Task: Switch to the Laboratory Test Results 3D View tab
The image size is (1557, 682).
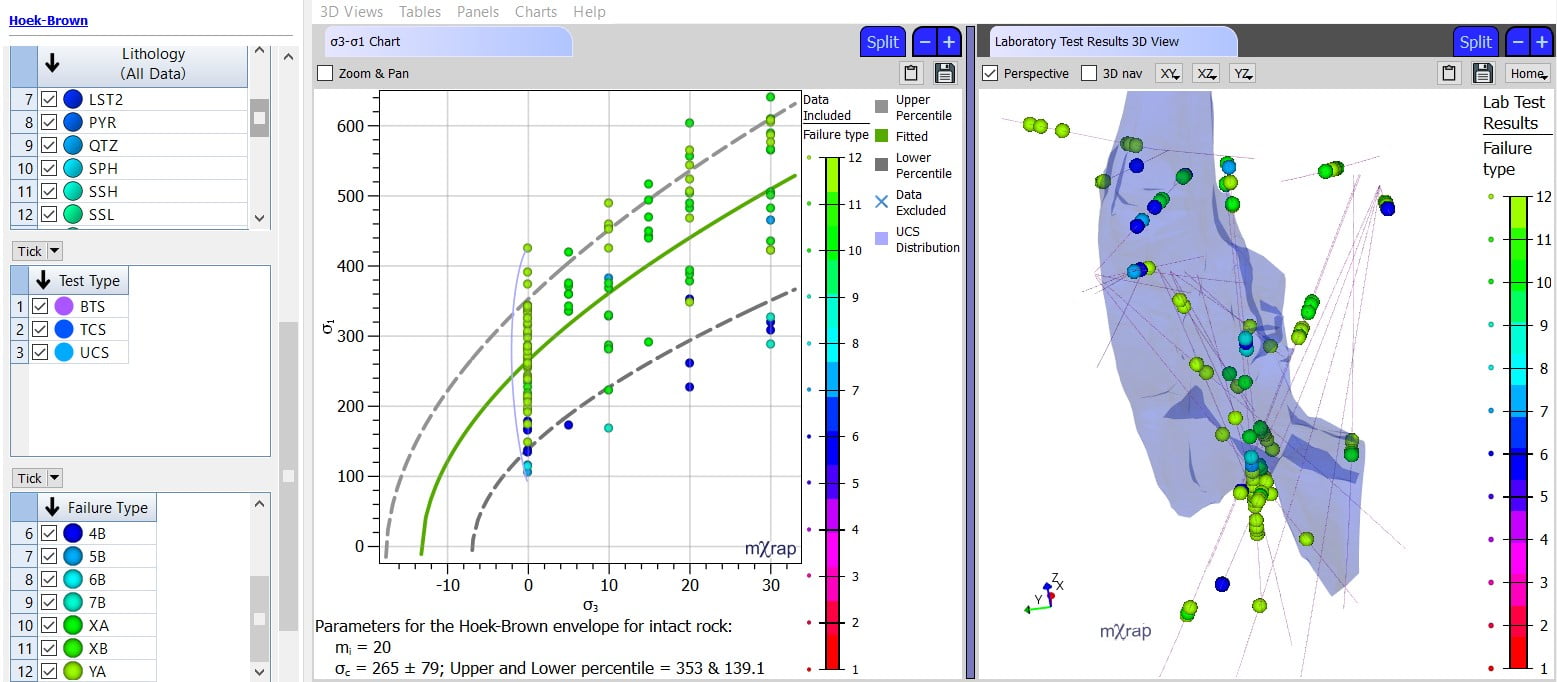Action: tap(1110, 42)
